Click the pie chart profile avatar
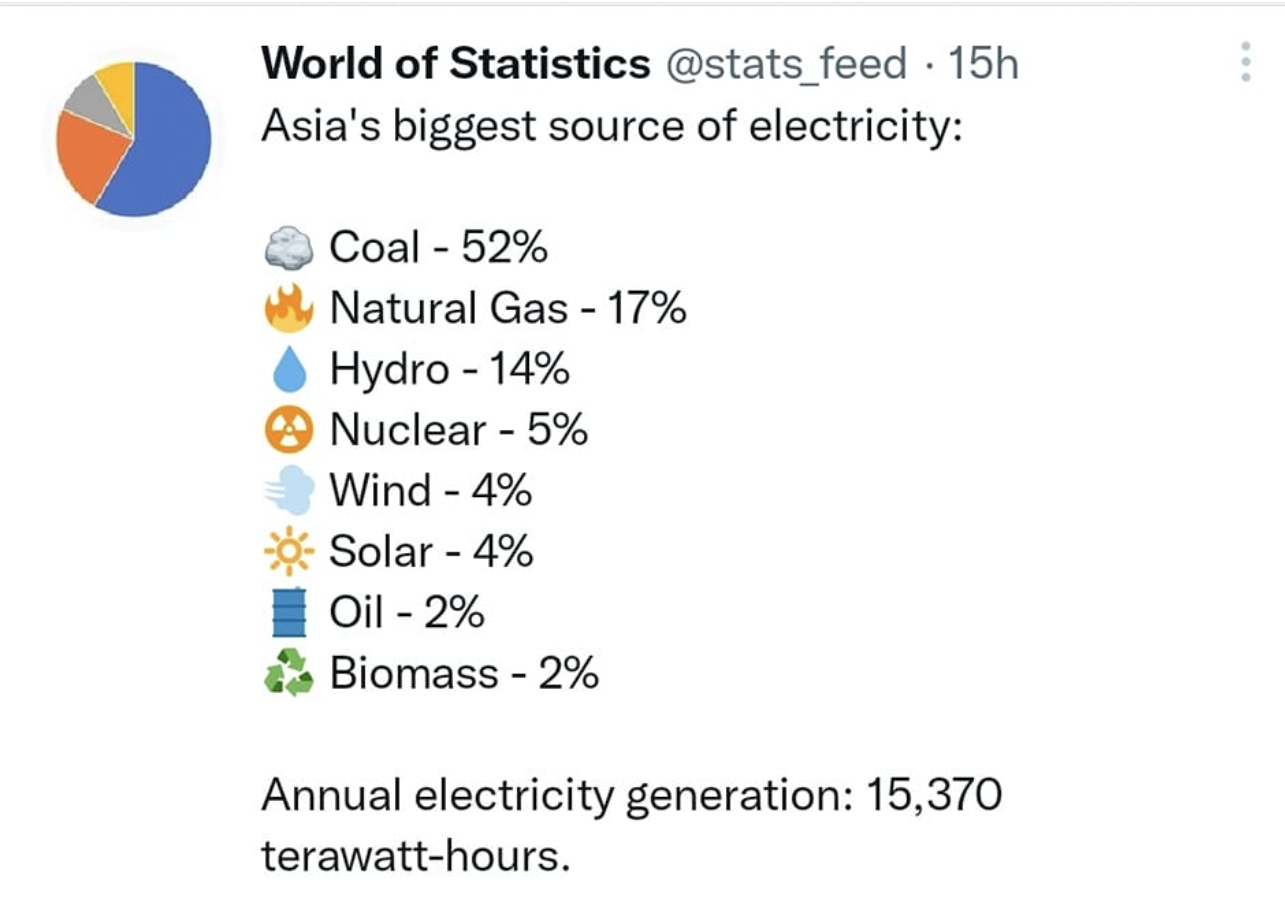Image resolution: width=1285 pixels, height=910 pixels. click(133, 138)
